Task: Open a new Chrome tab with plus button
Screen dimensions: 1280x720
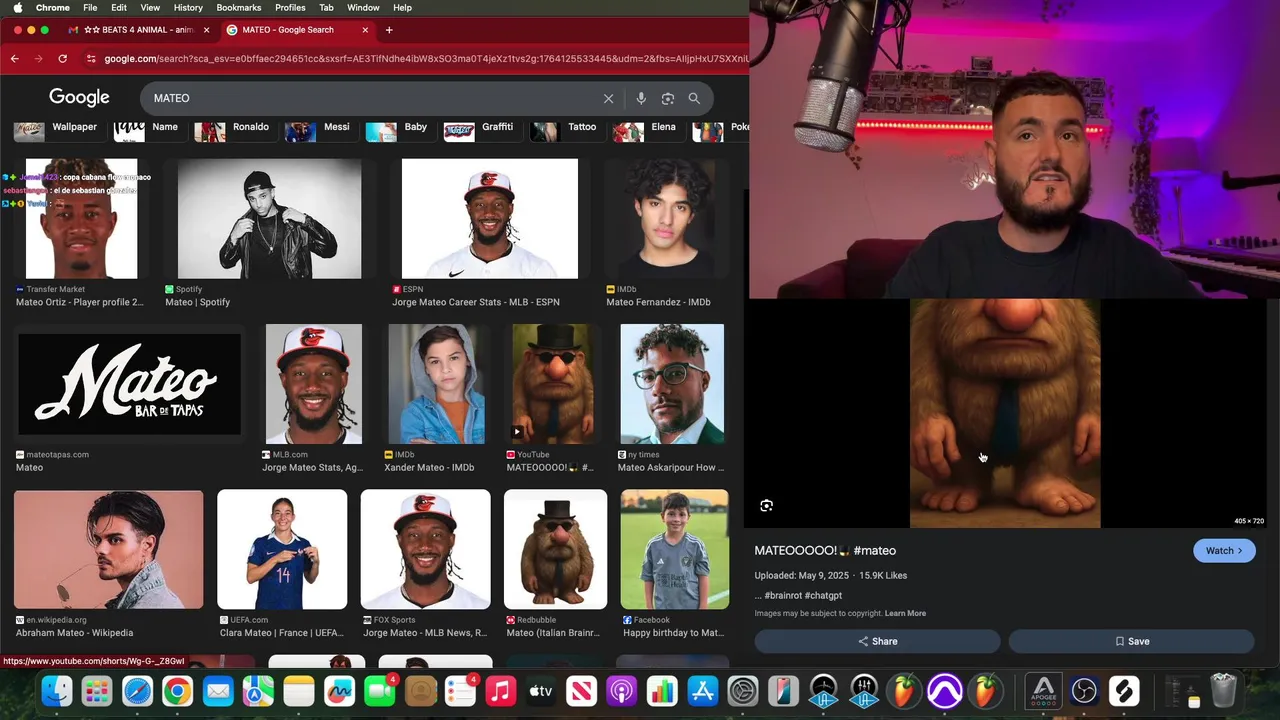Action: point(389,30)
